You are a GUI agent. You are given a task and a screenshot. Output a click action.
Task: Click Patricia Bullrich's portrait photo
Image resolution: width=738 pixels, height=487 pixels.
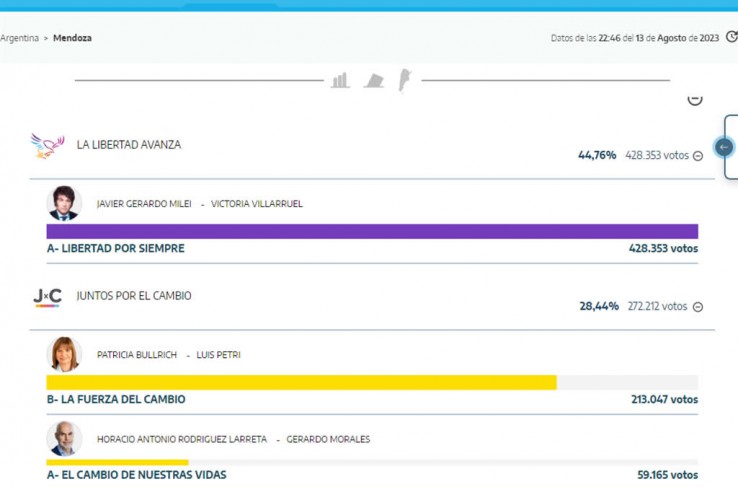pos(64,354)
